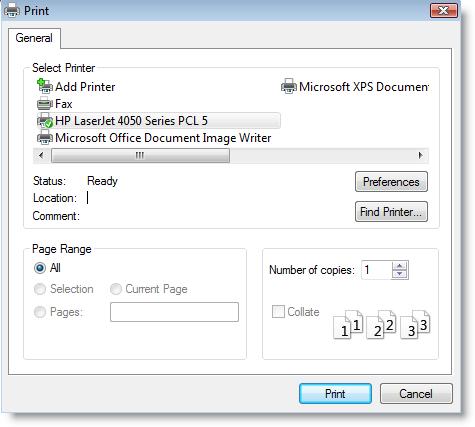Choose the Fax printer icon
475x427 pixels.
(x=45, y=104)
